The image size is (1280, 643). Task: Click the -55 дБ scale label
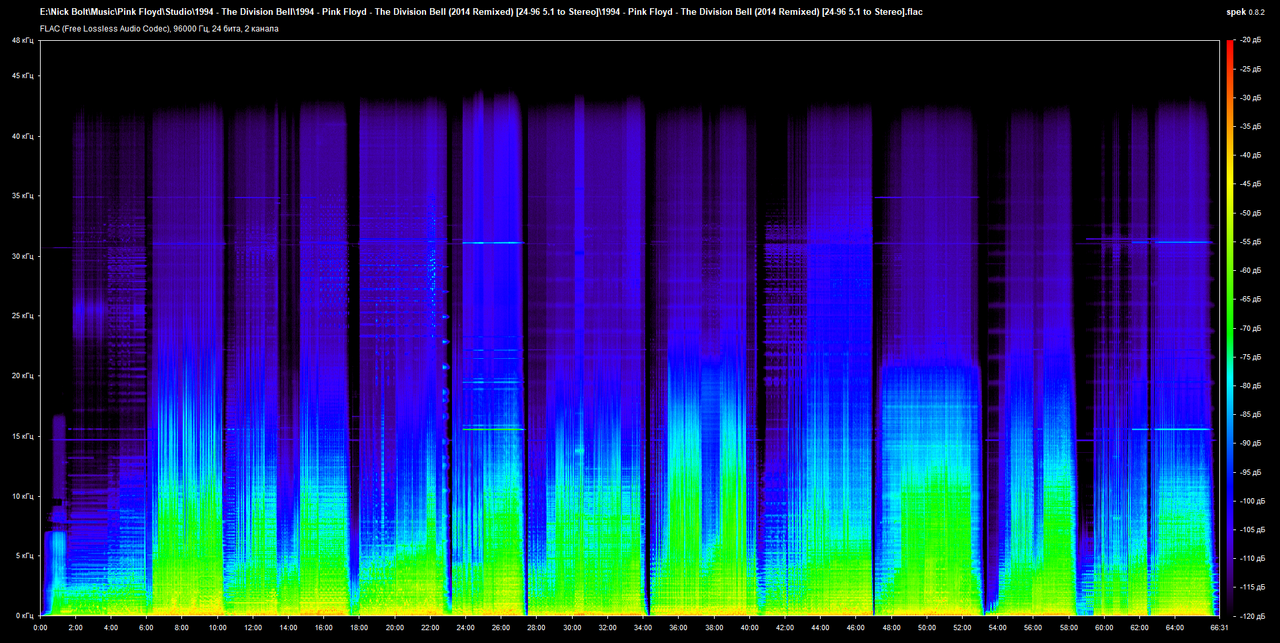1249,242
